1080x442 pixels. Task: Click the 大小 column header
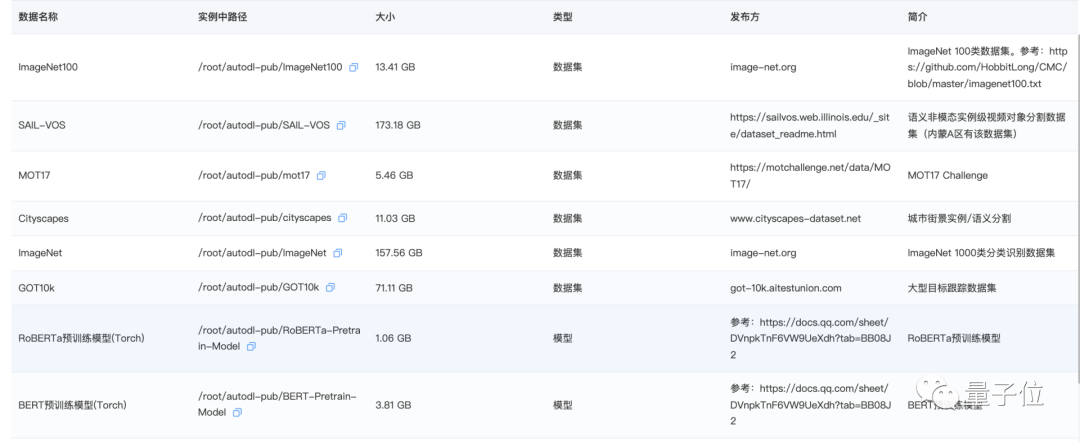click(x=384, y=18)
